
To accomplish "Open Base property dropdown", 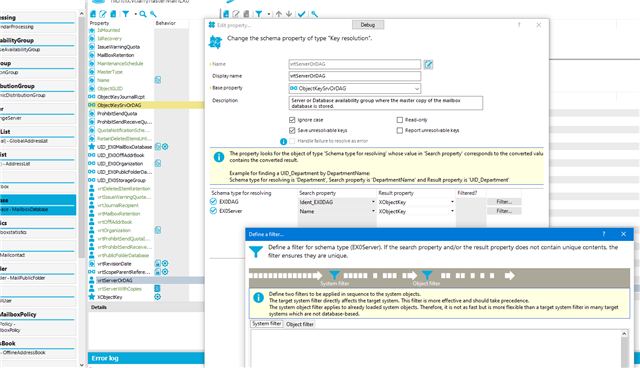I will [416, 89].
